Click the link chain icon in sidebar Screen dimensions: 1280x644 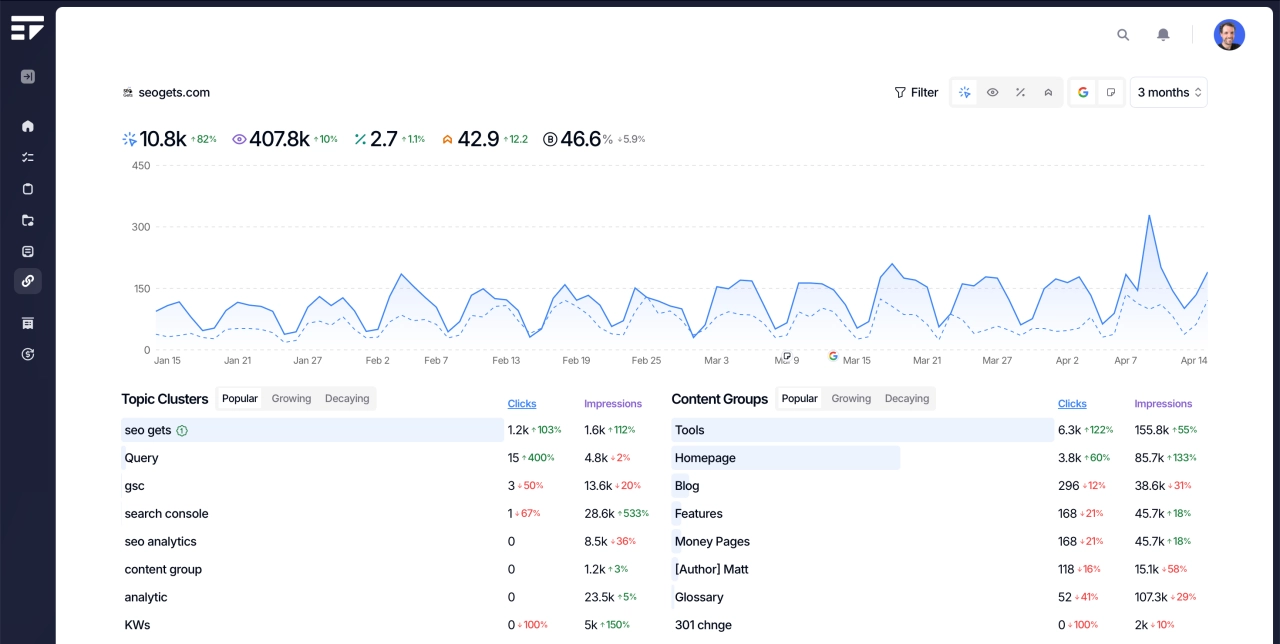point(28,281)
